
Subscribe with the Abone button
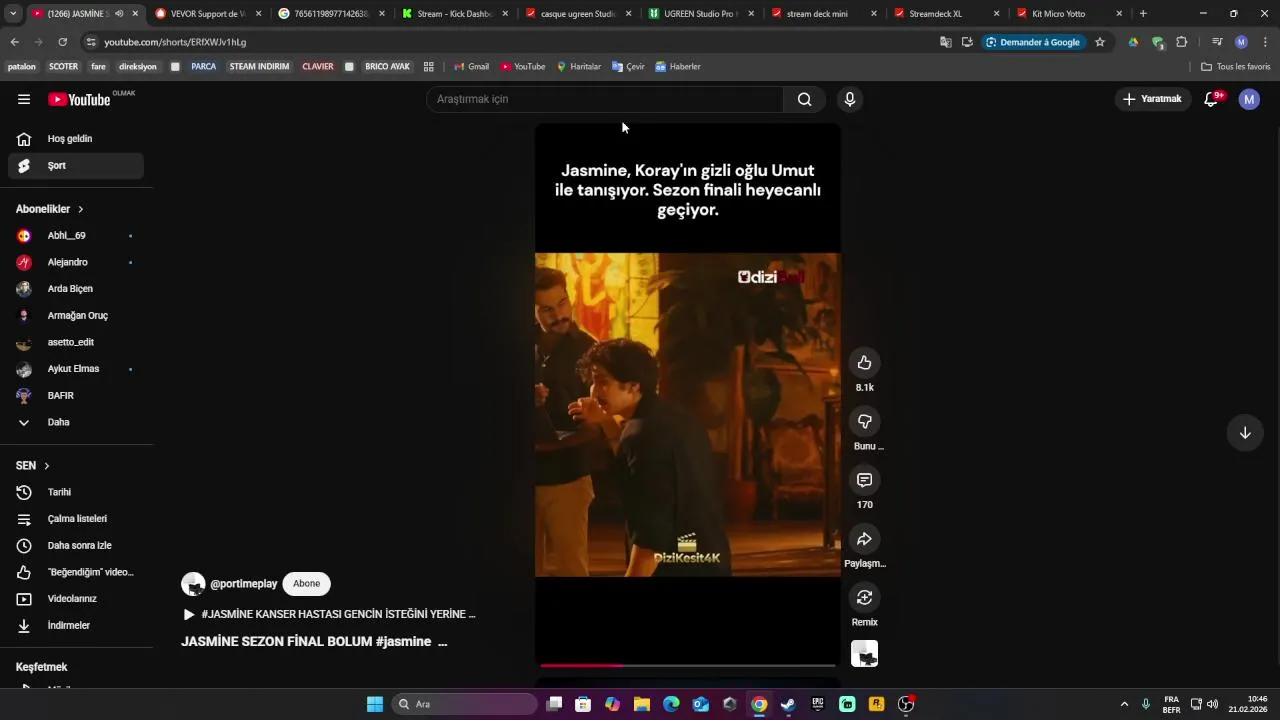click(306, 584)
